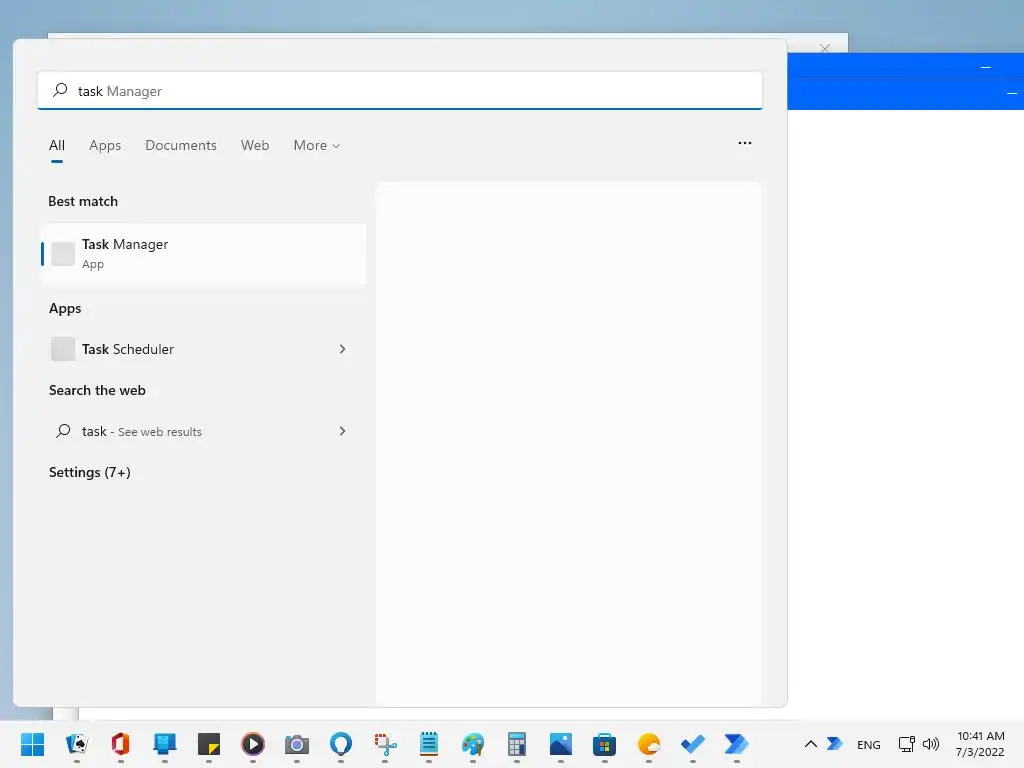
Task: Select 'task - See web results' entry
Action: [x=203, y=430]
